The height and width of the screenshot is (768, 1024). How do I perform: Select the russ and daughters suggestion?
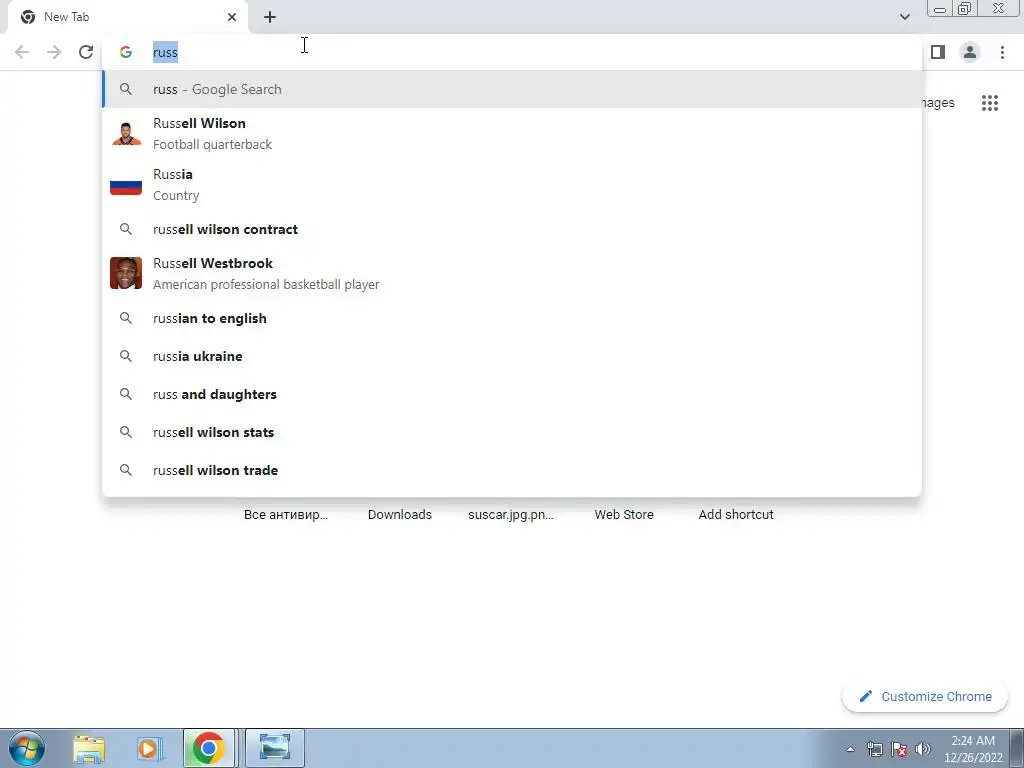pyautogui.click(x=512, y=394)
